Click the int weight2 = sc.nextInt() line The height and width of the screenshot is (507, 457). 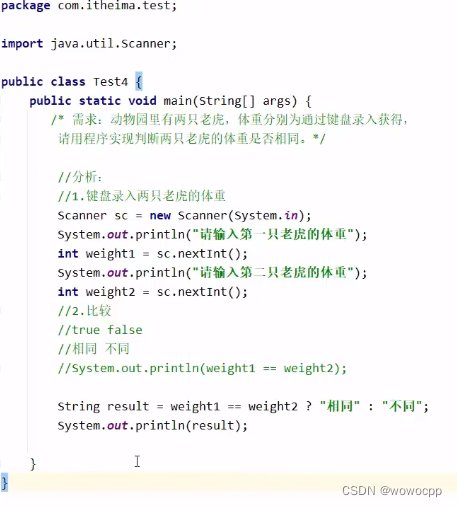[153, 292]
